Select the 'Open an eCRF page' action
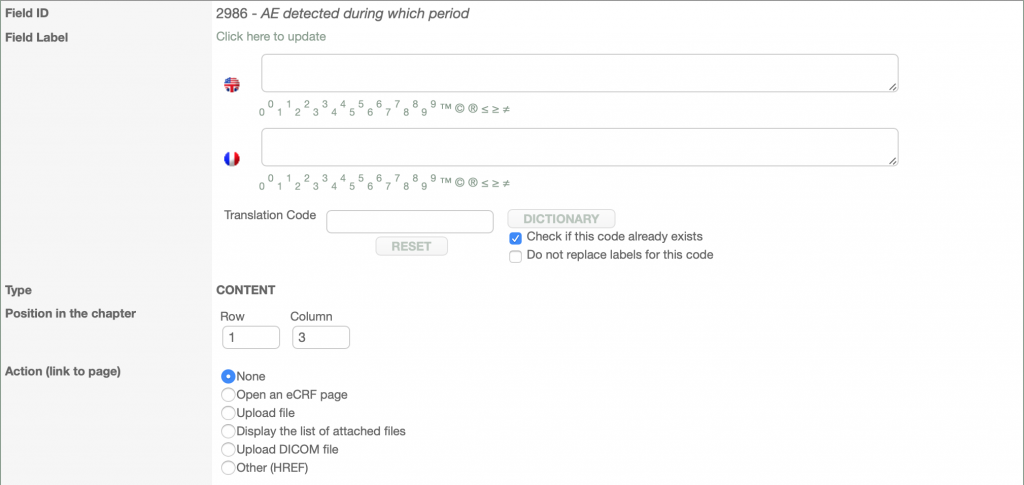The width and height of the screenshot is (1024, 485). click(x=228, y=395)
